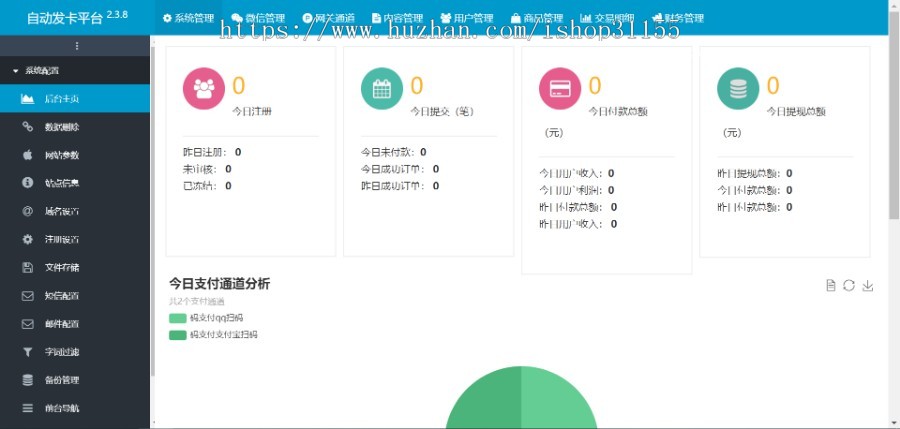
Task: Click the light green 码支付qq扫码 legend swatch
Action: (x=178, y=318)
